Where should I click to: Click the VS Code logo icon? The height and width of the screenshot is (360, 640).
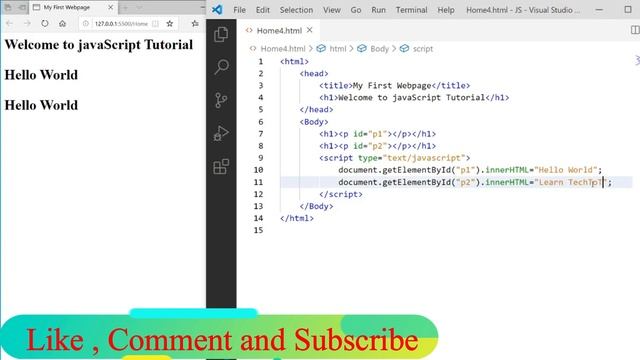click(x=217, y=9)
